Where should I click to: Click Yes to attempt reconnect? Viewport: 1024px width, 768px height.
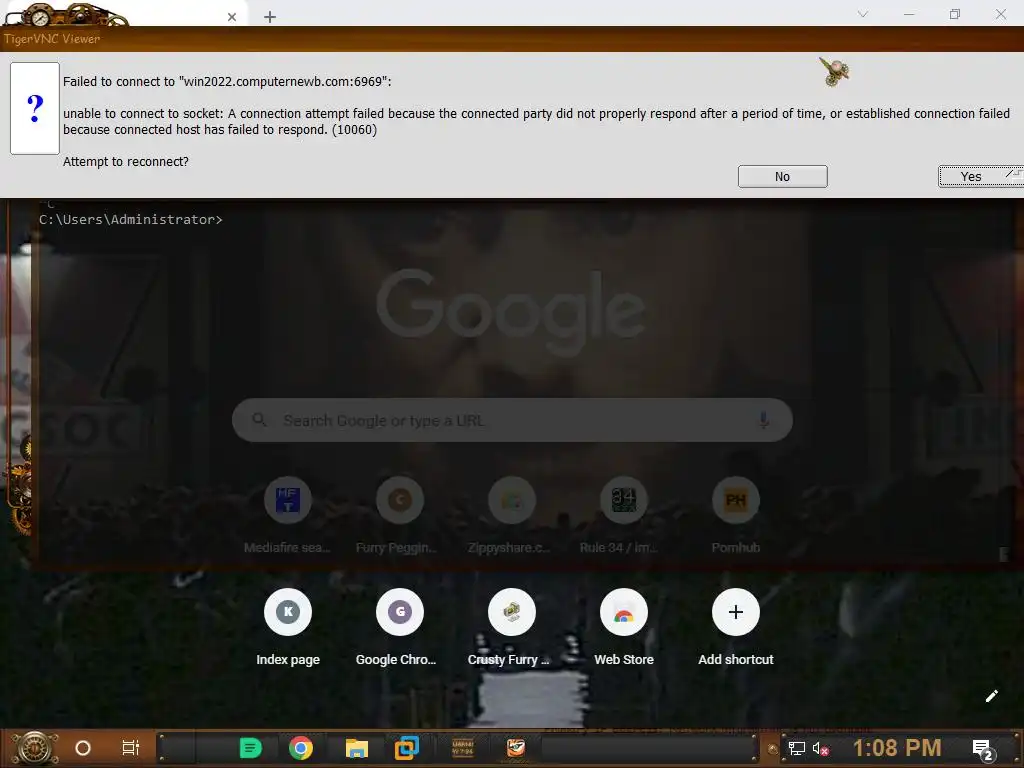pos(981,176)
